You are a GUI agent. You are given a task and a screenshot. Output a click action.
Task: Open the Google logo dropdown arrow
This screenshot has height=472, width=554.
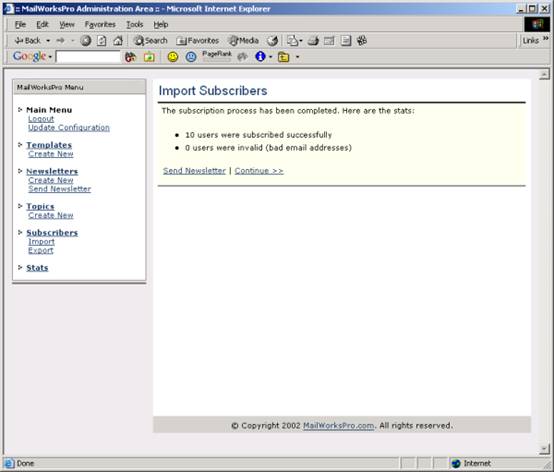click(50, 57)
